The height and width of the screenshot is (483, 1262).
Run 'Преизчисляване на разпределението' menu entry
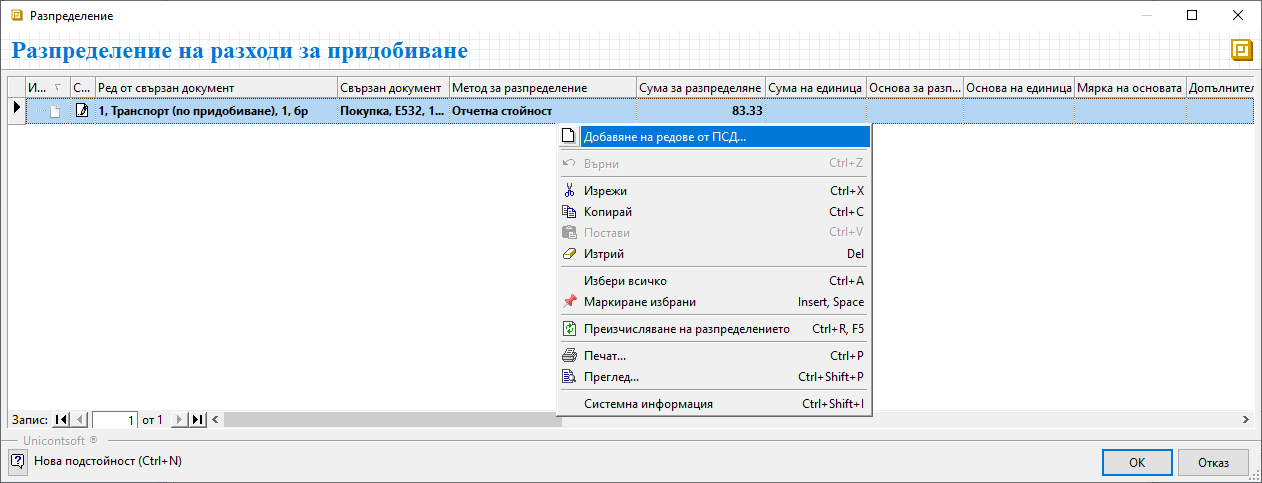point(687,329)
